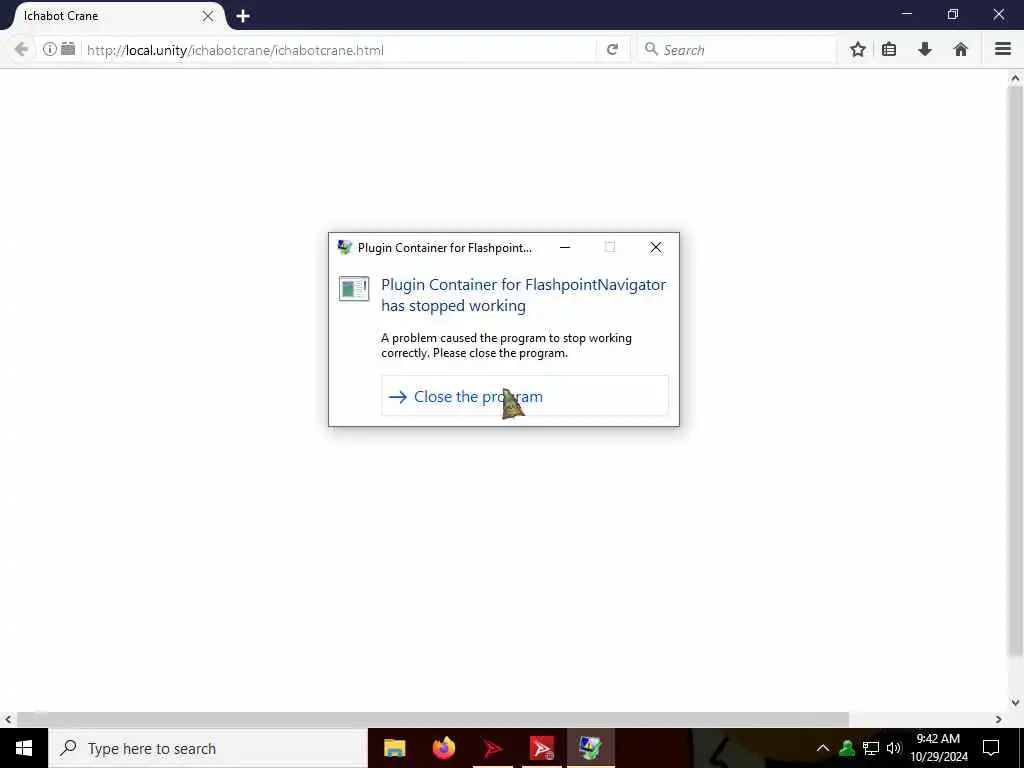Show bookmarks list icon
This screenshot has height=768, width=1024.
coord(889,49)
